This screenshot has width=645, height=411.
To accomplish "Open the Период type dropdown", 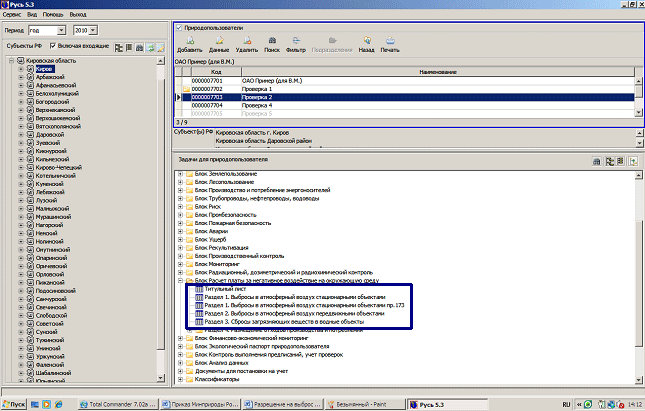I will 63,30.
